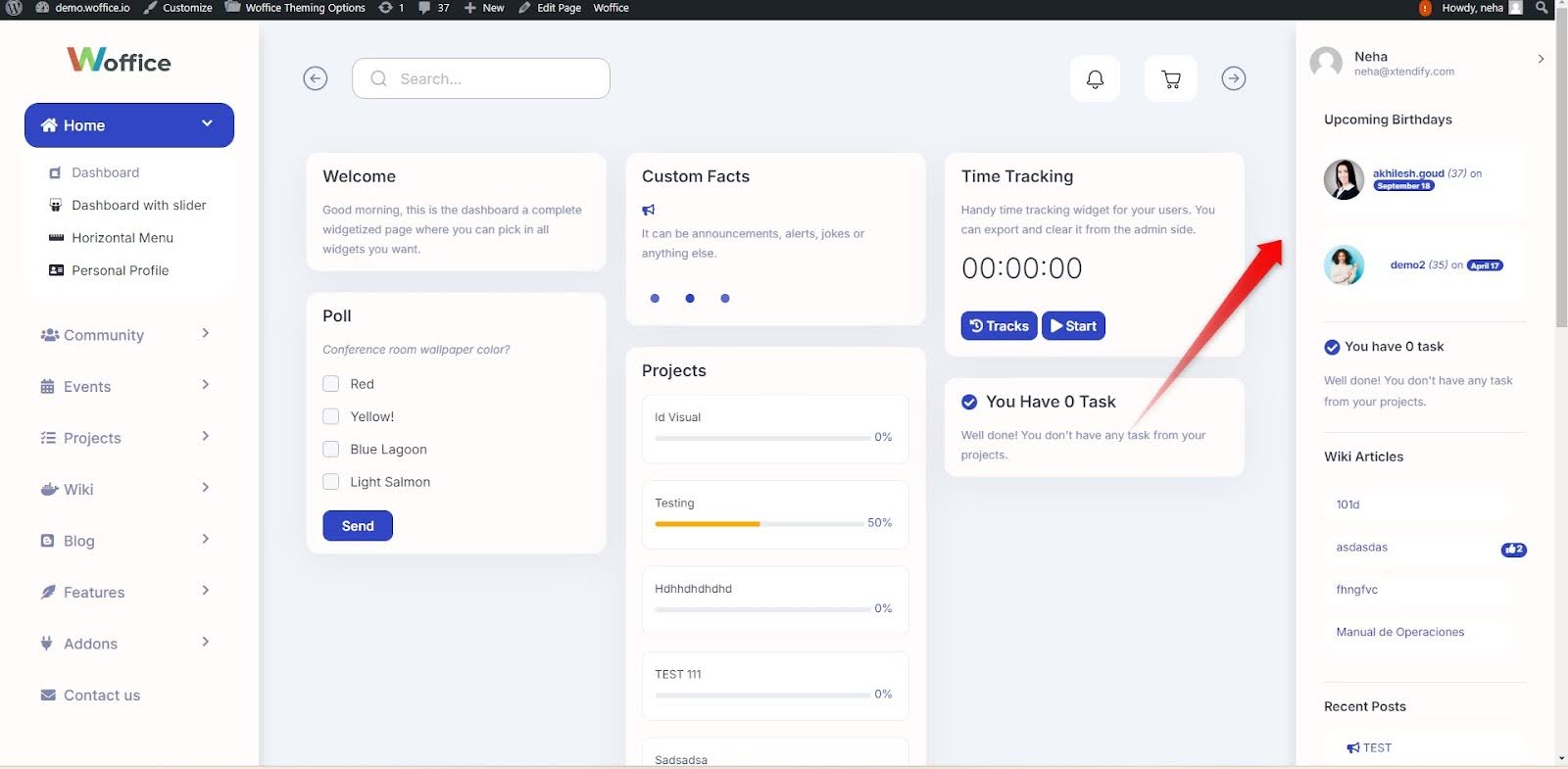Click the notification bell icon
The image size is (1568, 769).
(1095, 78)
